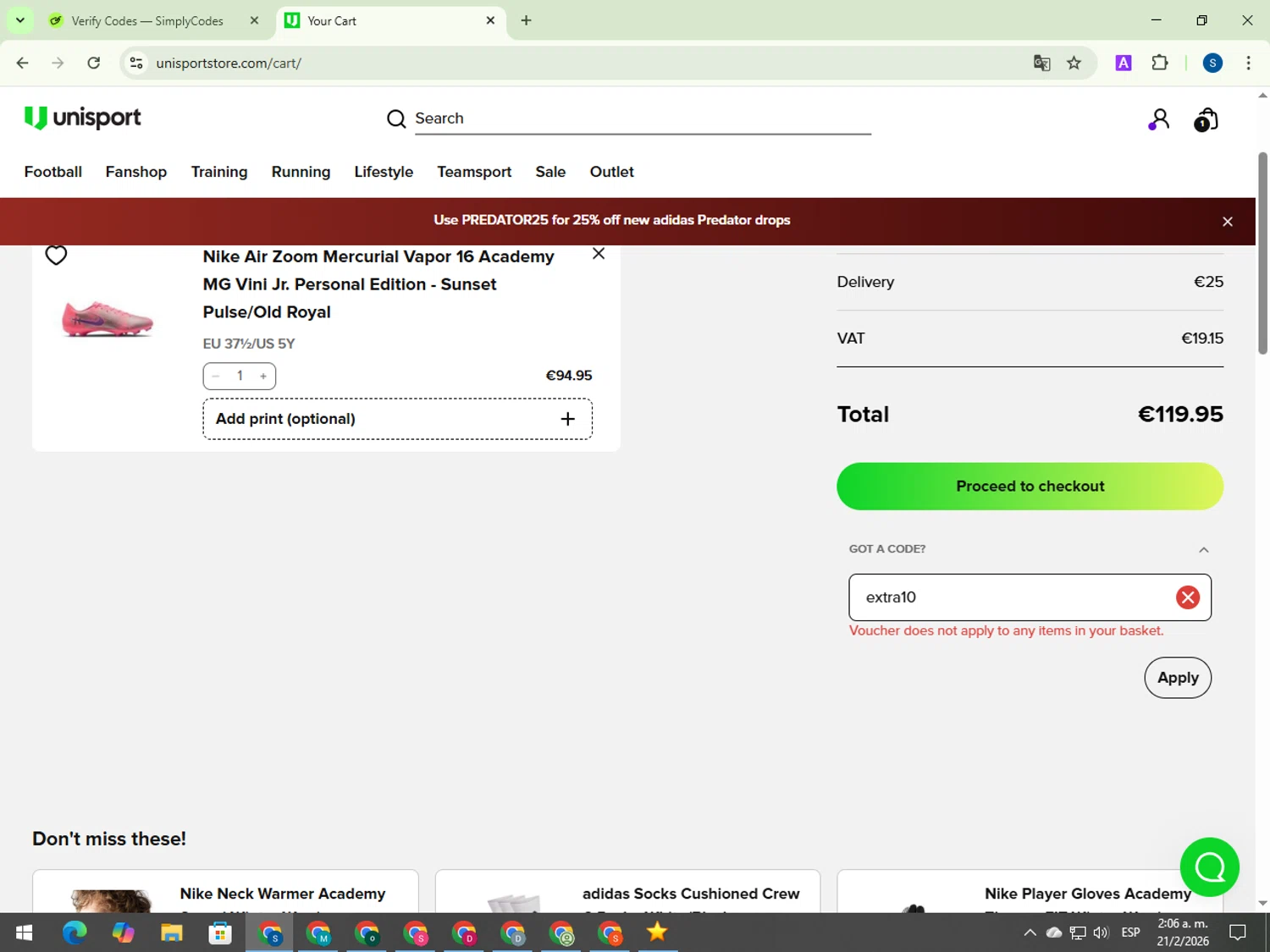Open File Explorer from taskbar
Image resolution: width=1270 pixels, height=952 pixels.
point(172,933)
